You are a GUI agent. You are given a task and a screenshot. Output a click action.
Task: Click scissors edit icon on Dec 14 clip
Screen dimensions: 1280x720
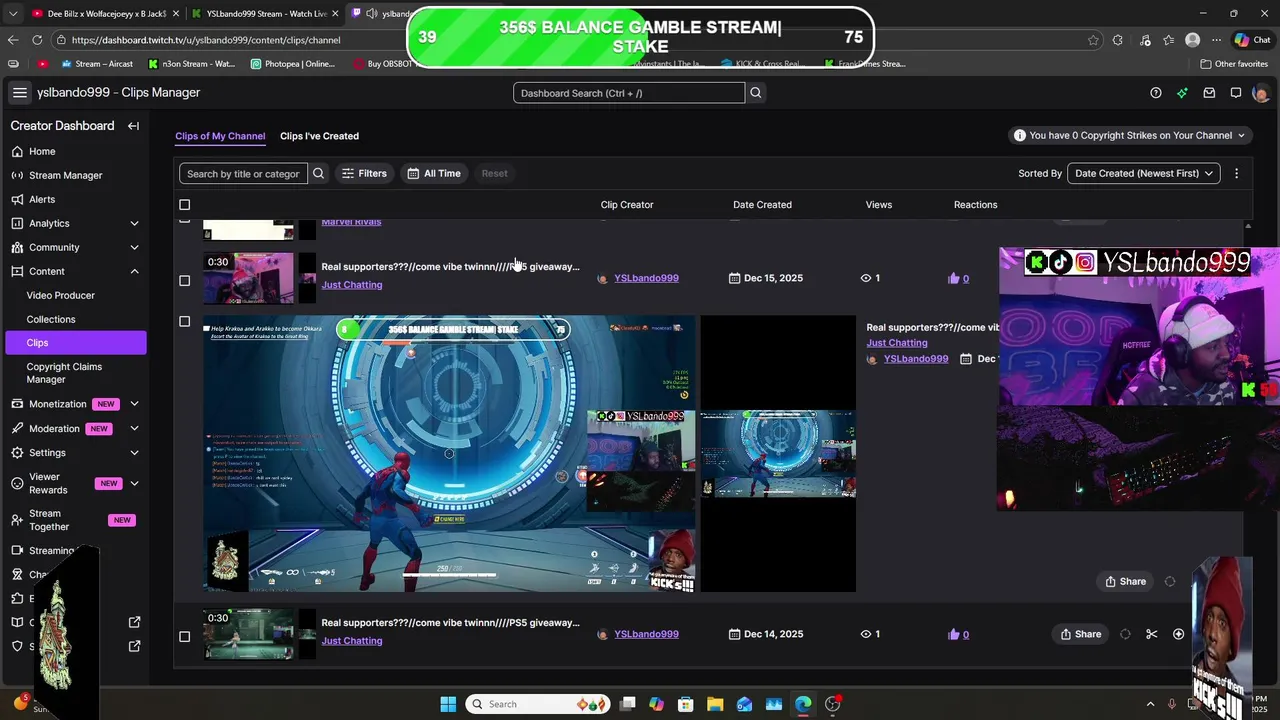[1152, 634]
